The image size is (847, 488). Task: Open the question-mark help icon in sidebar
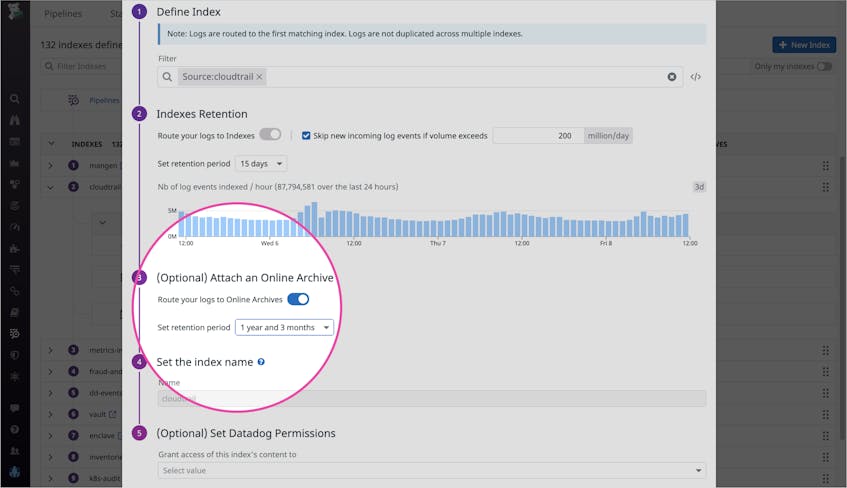click(x=15, y=430)
